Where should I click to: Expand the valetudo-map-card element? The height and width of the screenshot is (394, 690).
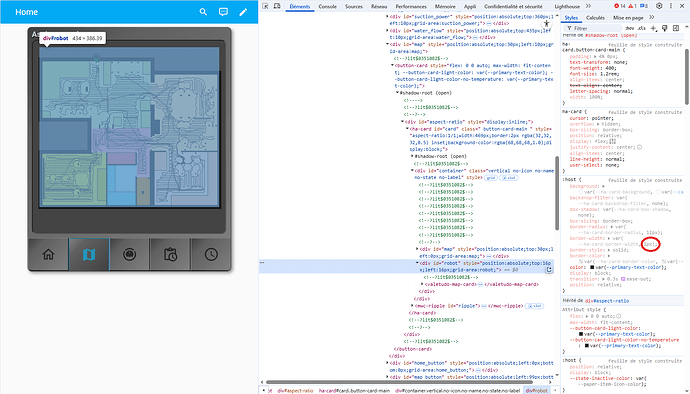(x=422, y=284)
